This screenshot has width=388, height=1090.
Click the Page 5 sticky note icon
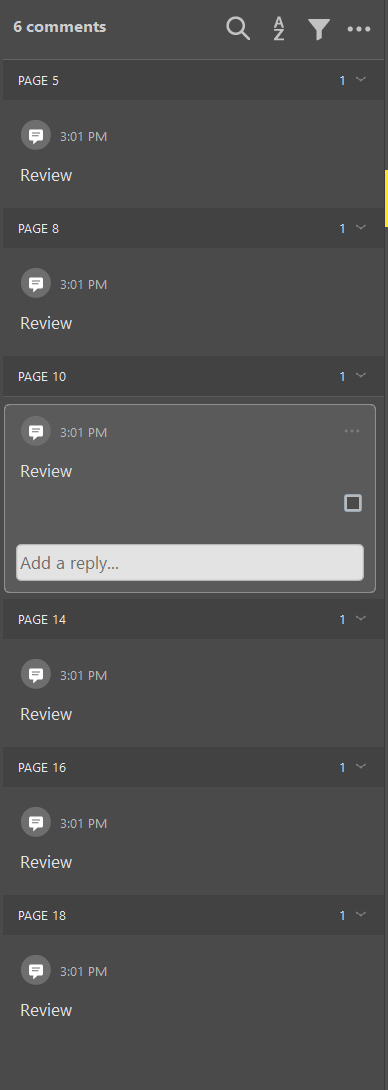click(35, 136)
